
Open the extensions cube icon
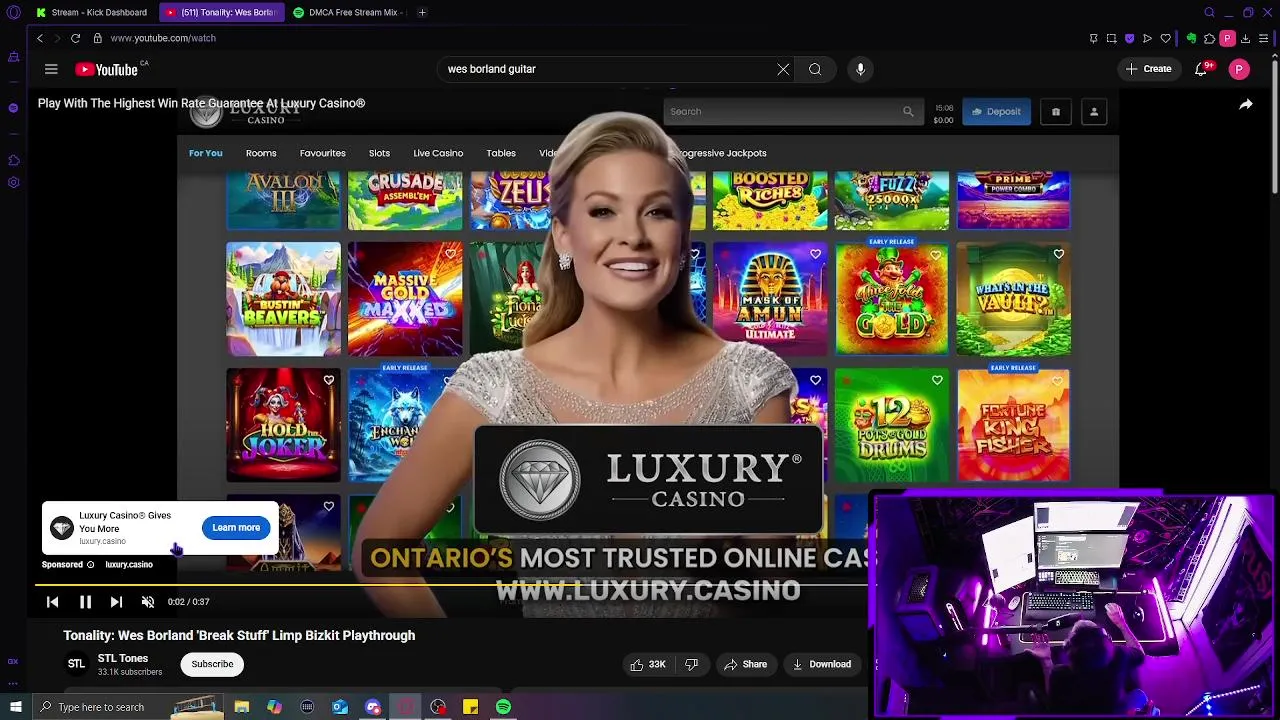pos(1209,38)
